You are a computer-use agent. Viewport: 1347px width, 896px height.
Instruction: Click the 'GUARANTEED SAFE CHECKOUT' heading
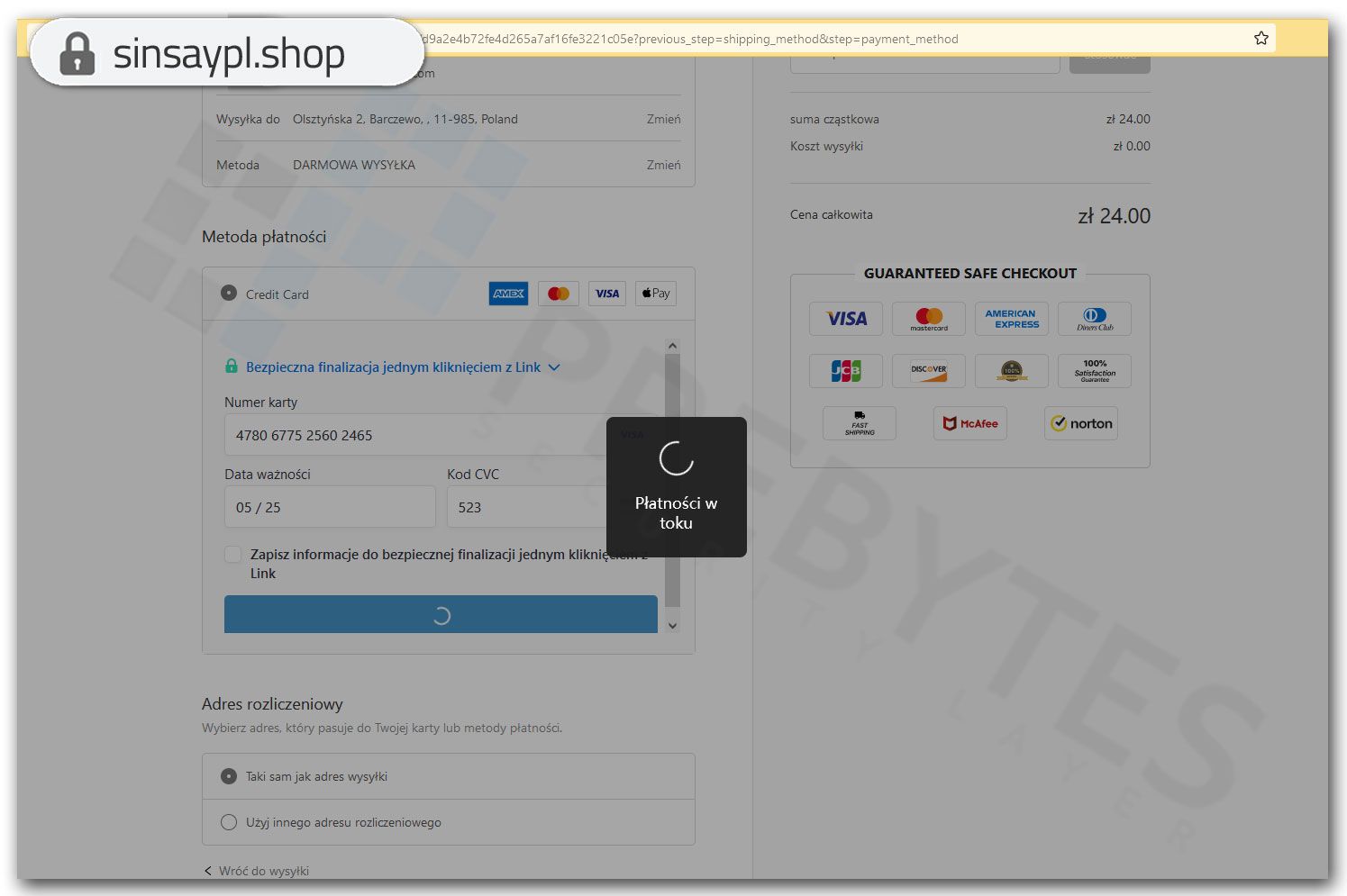tap(970, 273)
